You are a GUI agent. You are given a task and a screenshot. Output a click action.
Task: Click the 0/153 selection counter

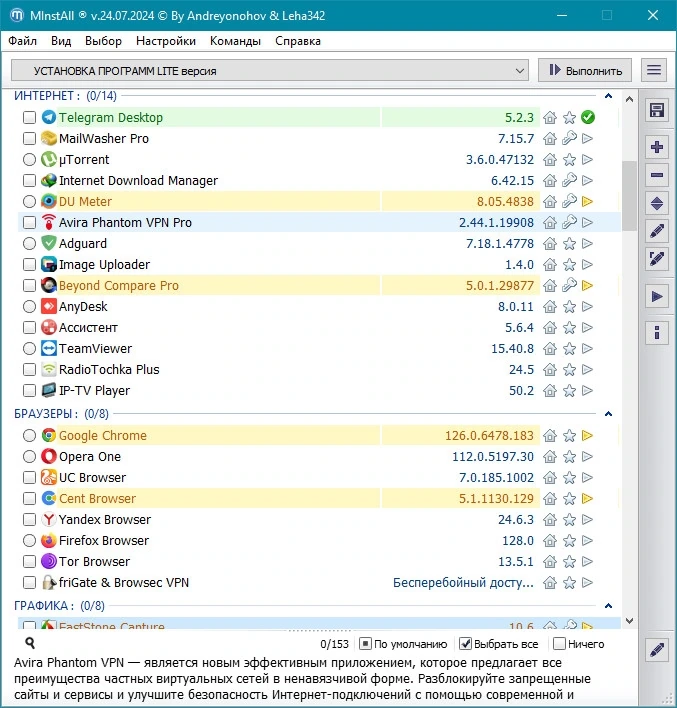click(334, 644)
